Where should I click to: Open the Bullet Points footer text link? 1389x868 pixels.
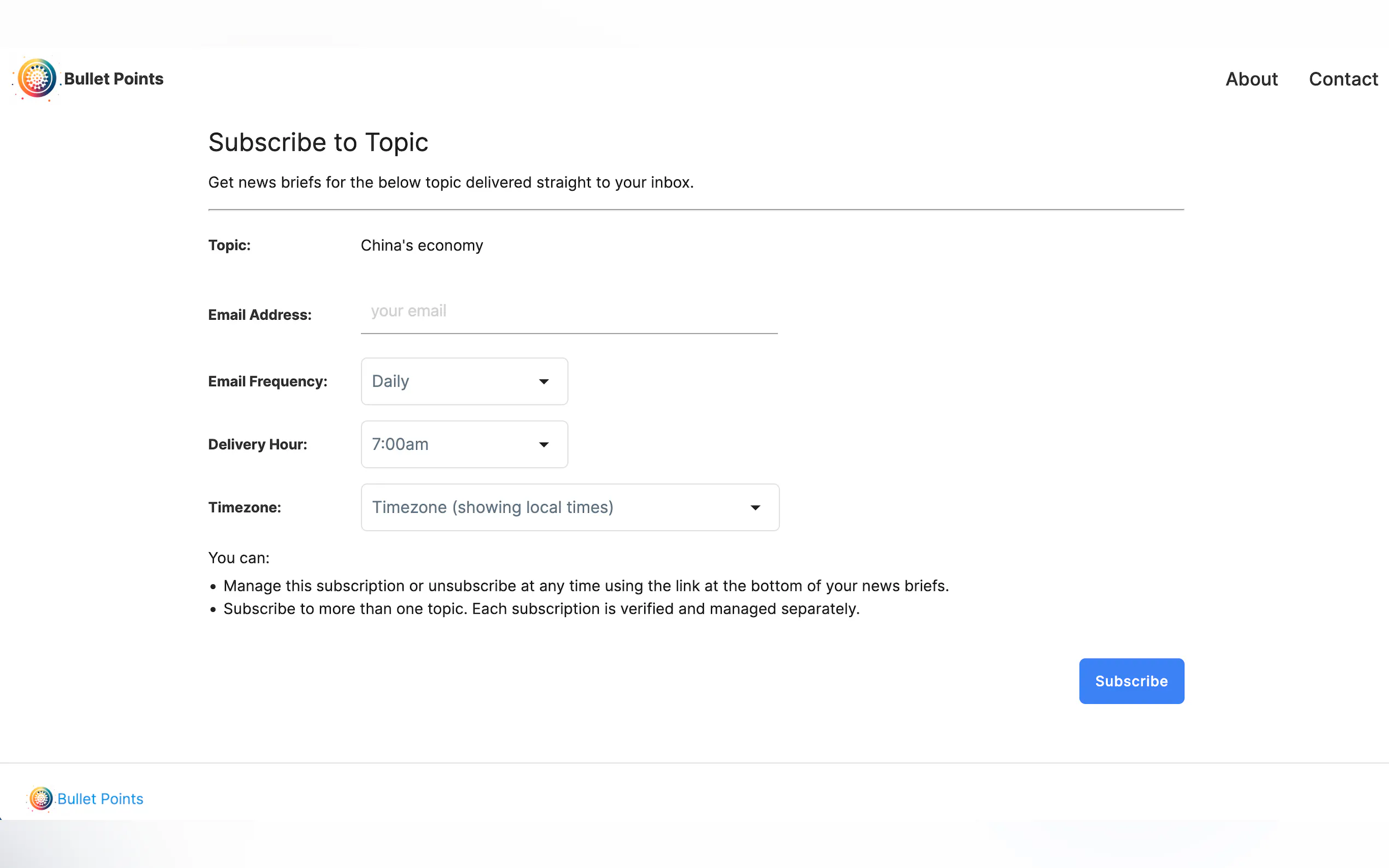[x=101, y=799]
